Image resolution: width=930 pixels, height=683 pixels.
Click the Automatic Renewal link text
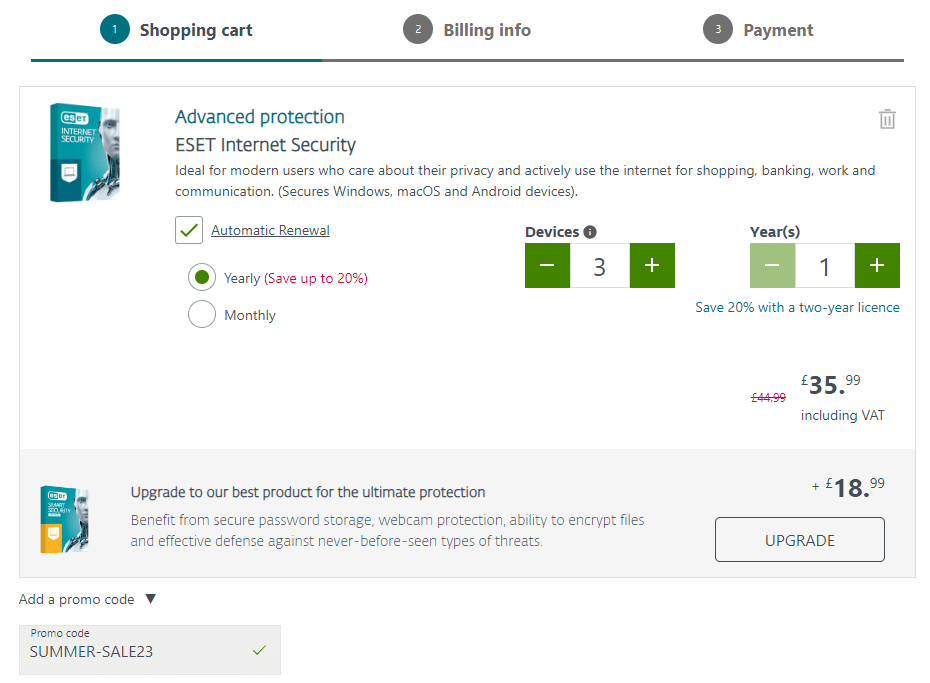point(269,230)
